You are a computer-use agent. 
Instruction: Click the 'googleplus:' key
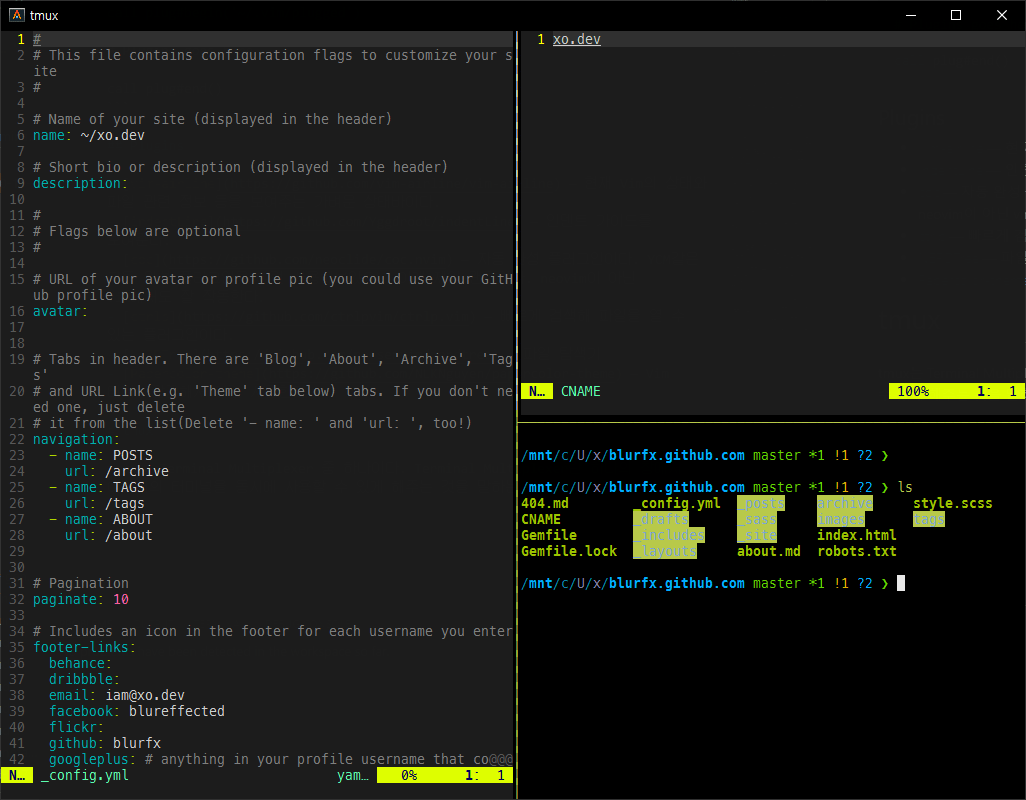click(x=92, y=759)
